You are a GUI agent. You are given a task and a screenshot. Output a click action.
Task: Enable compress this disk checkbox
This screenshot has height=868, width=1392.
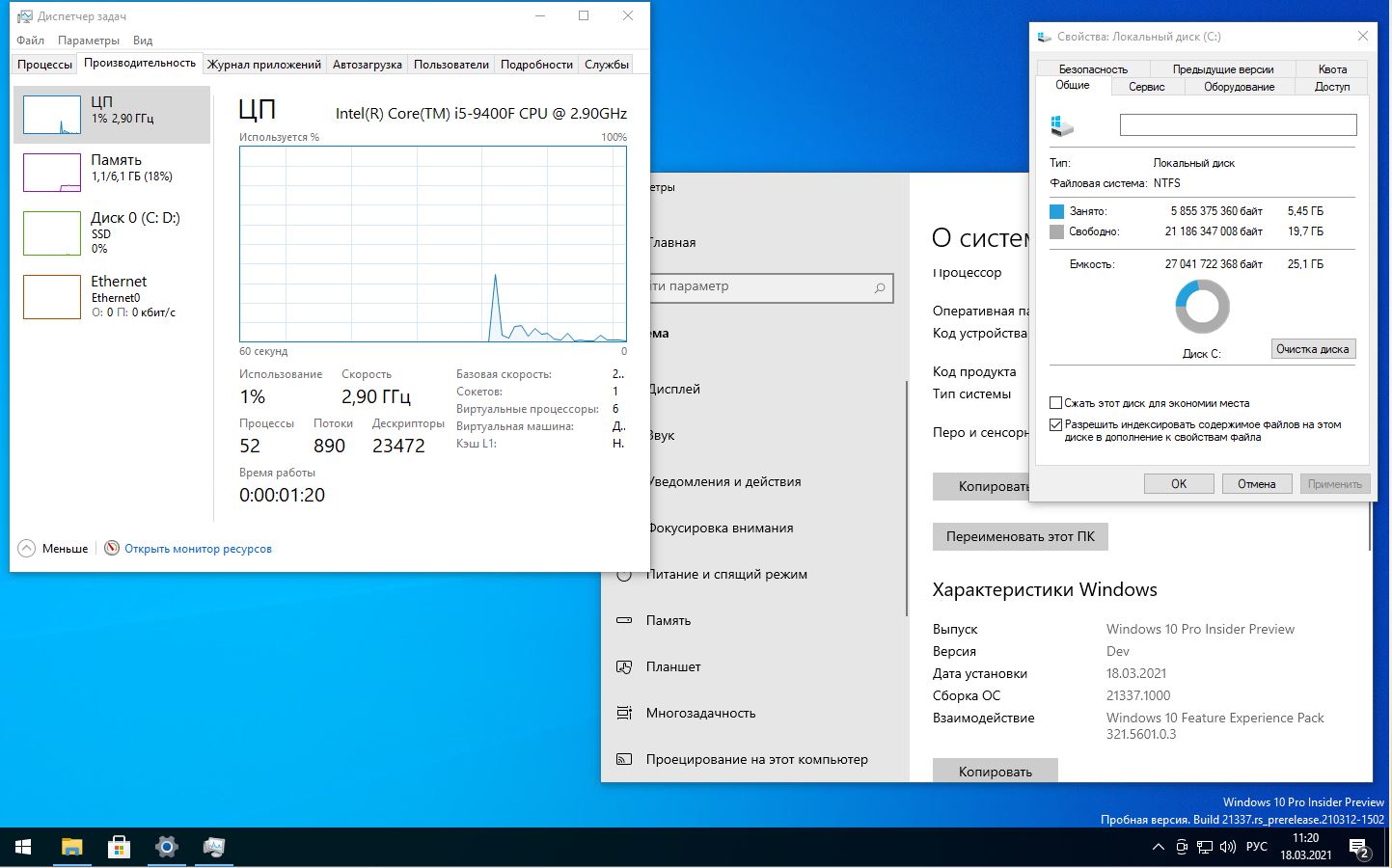tap(1055, 403)
